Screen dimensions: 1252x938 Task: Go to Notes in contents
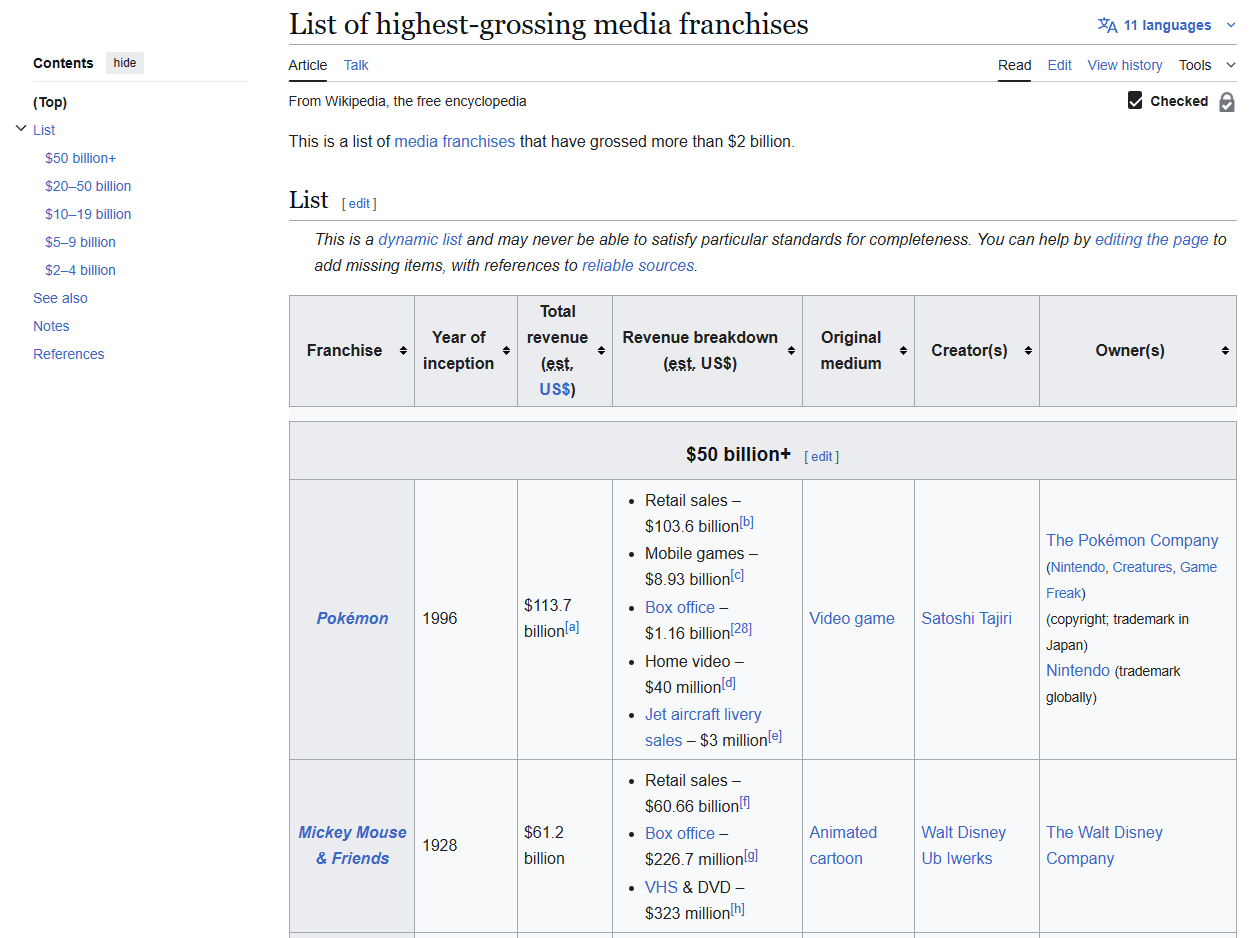click(x=51, y=326)
